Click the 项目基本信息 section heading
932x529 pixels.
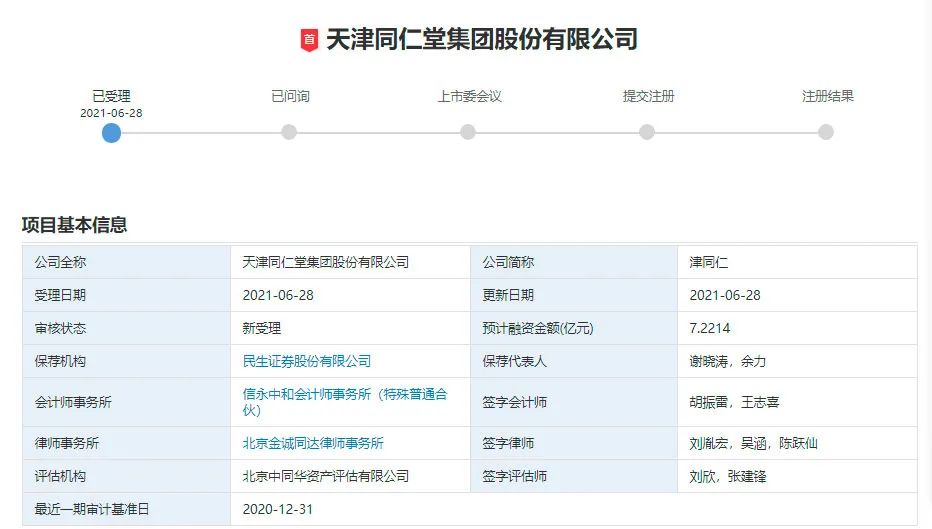74,225
